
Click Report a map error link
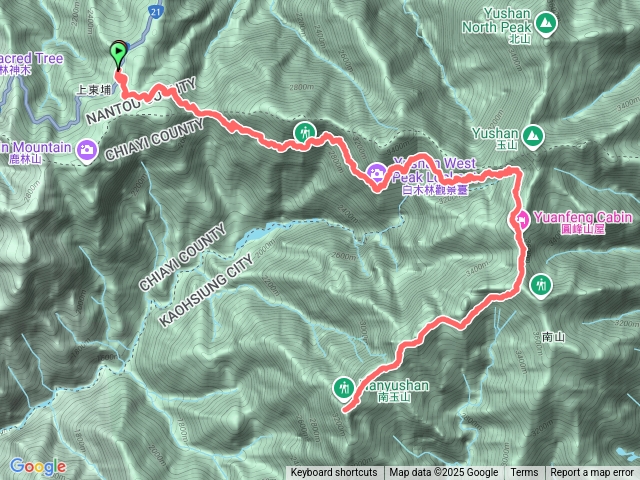point(591,473)
